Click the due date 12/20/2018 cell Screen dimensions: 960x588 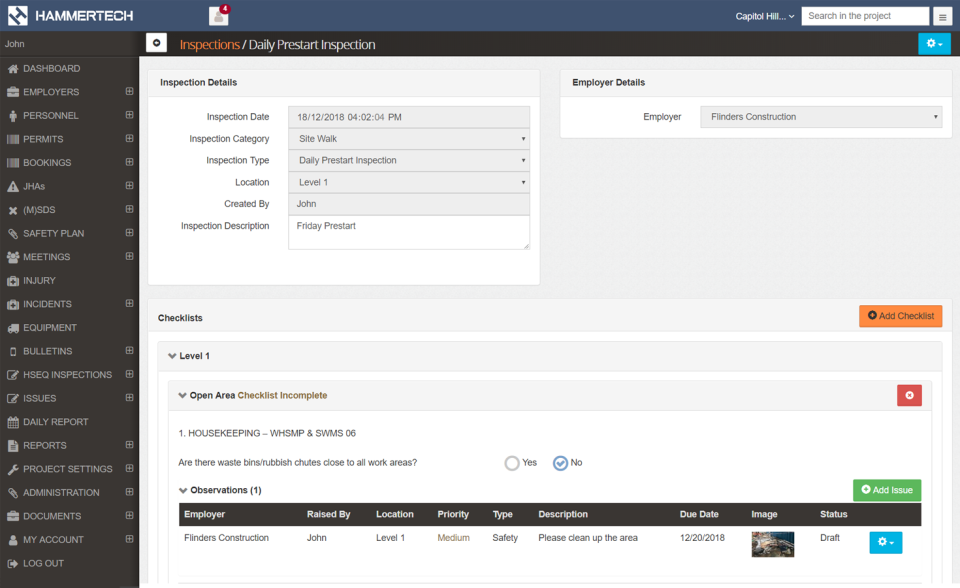point(702,538)
